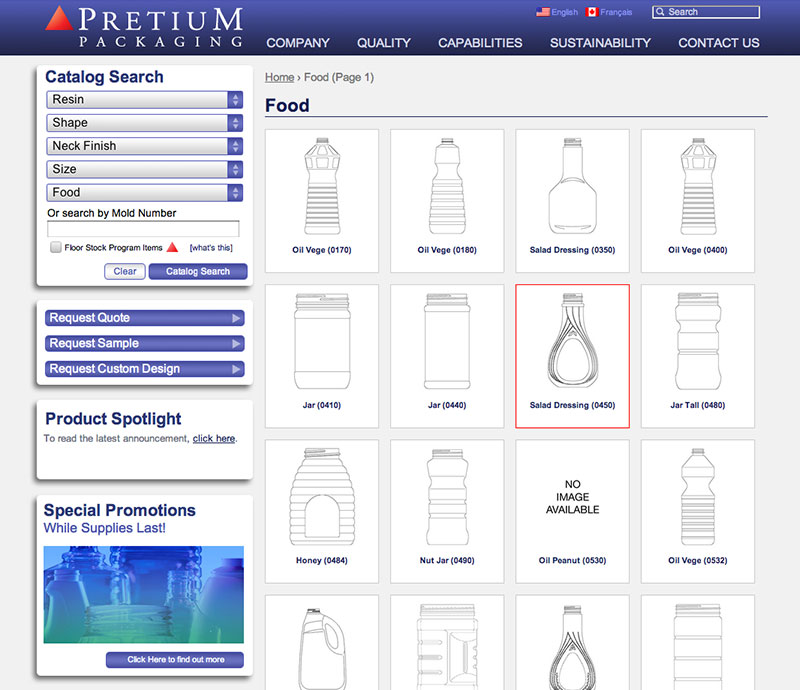800x690 pixels.
Task: Open the Jar Tall (0480) image
Action: (698, 341)
